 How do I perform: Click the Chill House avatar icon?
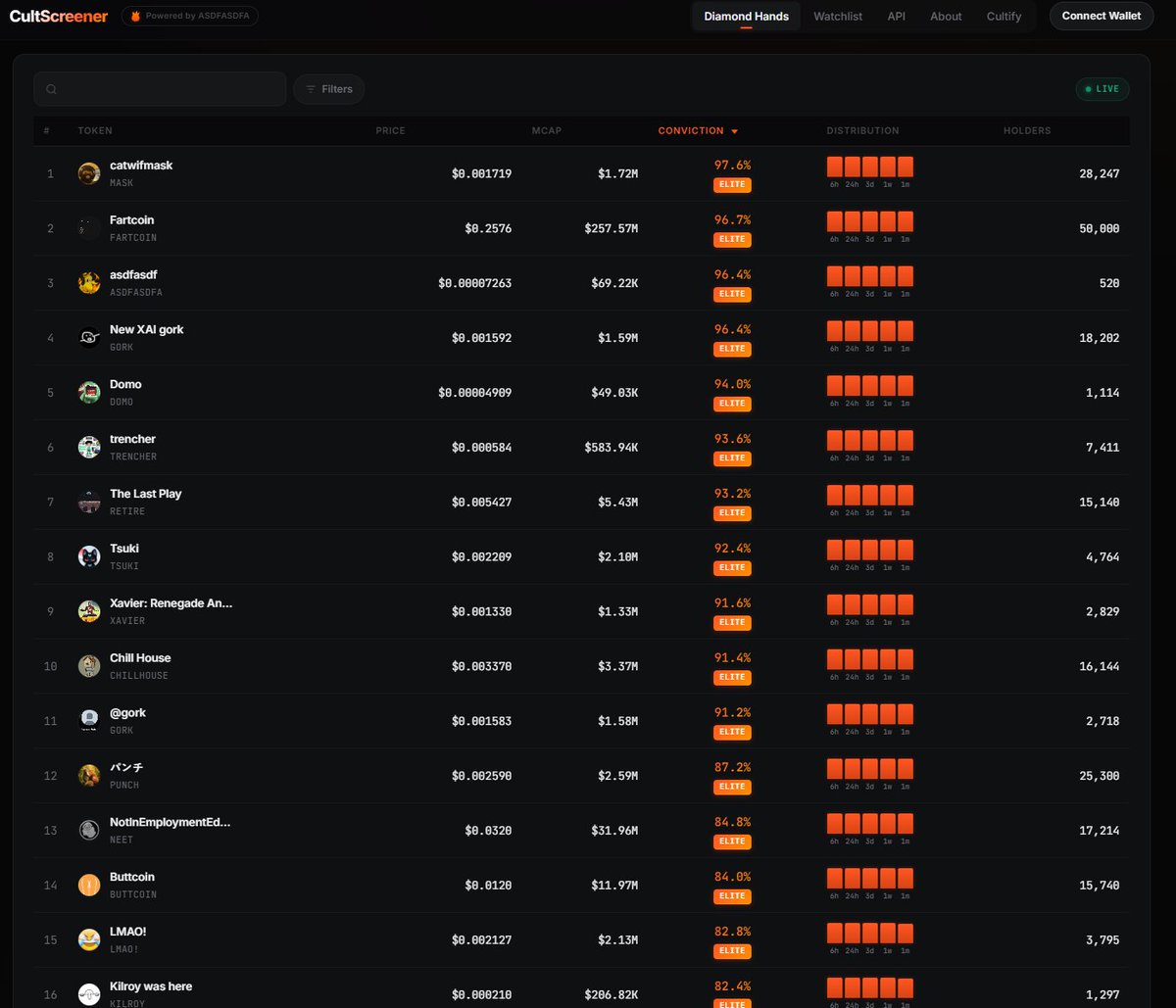click(89, 667)
